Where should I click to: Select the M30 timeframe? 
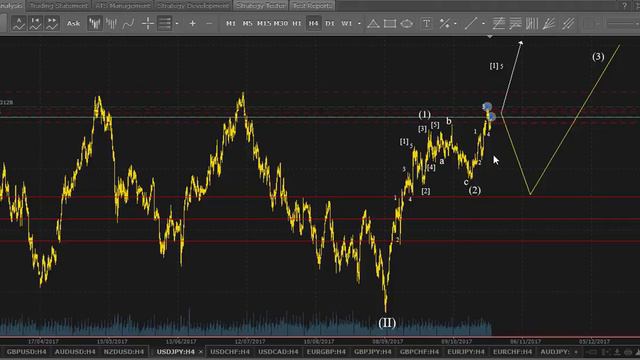click(x=281, y=24)
